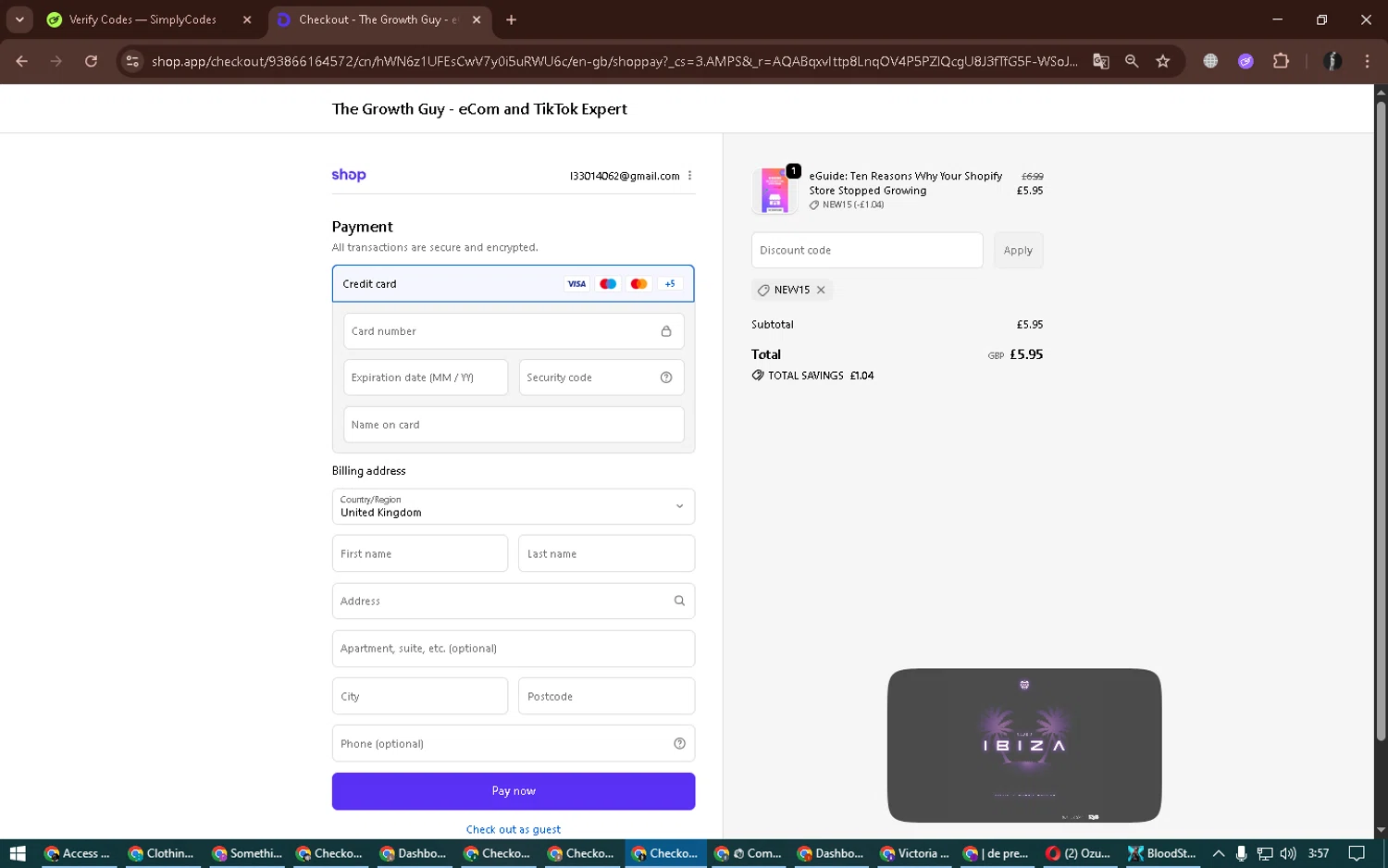Select the Checkout - The Growth Guy tab
Image resolution: width=1388 pixels, height=868 pixels.
(x=379, y=19)
